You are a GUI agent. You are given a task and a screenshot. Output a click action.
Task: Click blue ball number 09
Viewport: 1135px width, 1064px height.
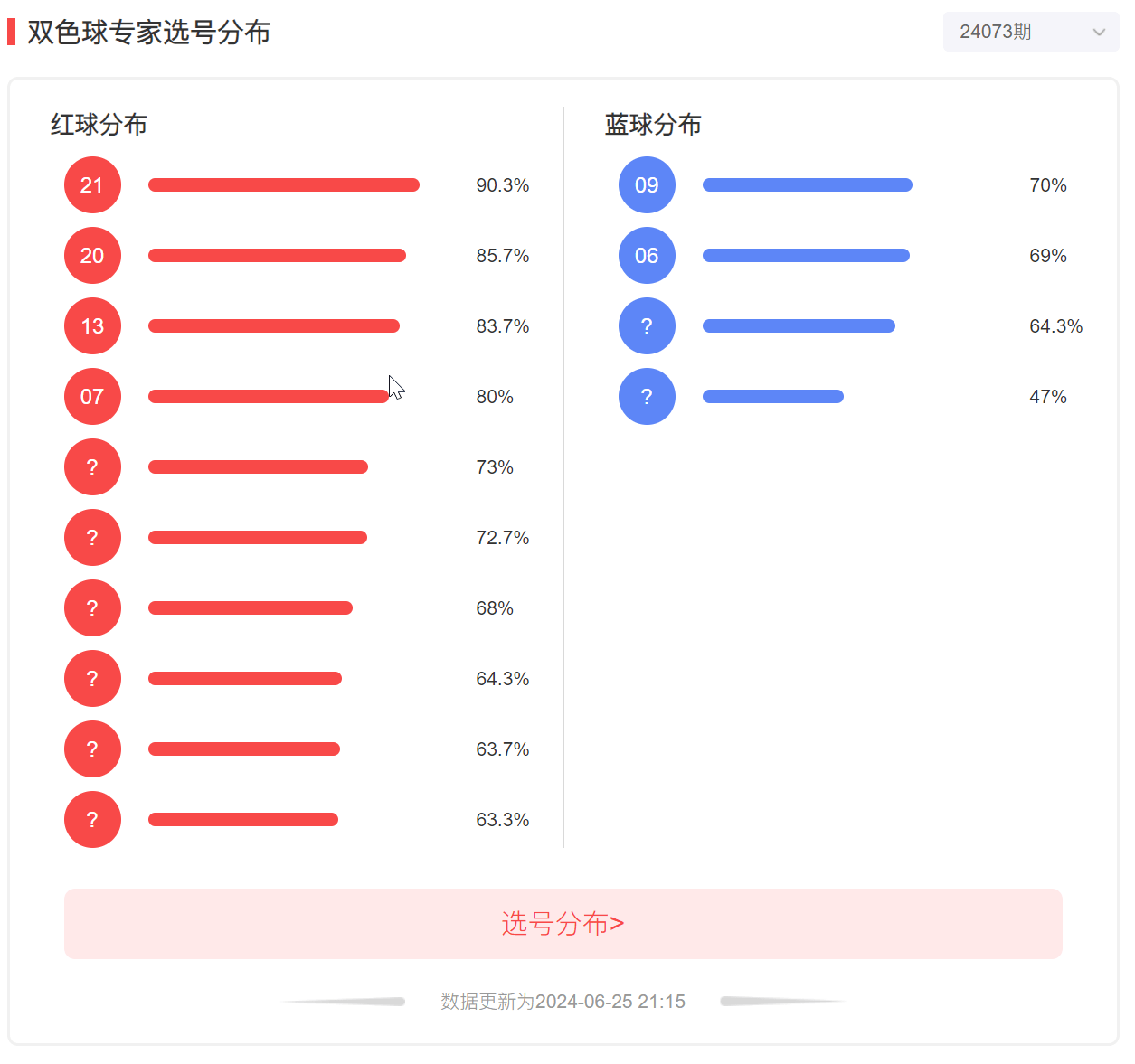647,185
